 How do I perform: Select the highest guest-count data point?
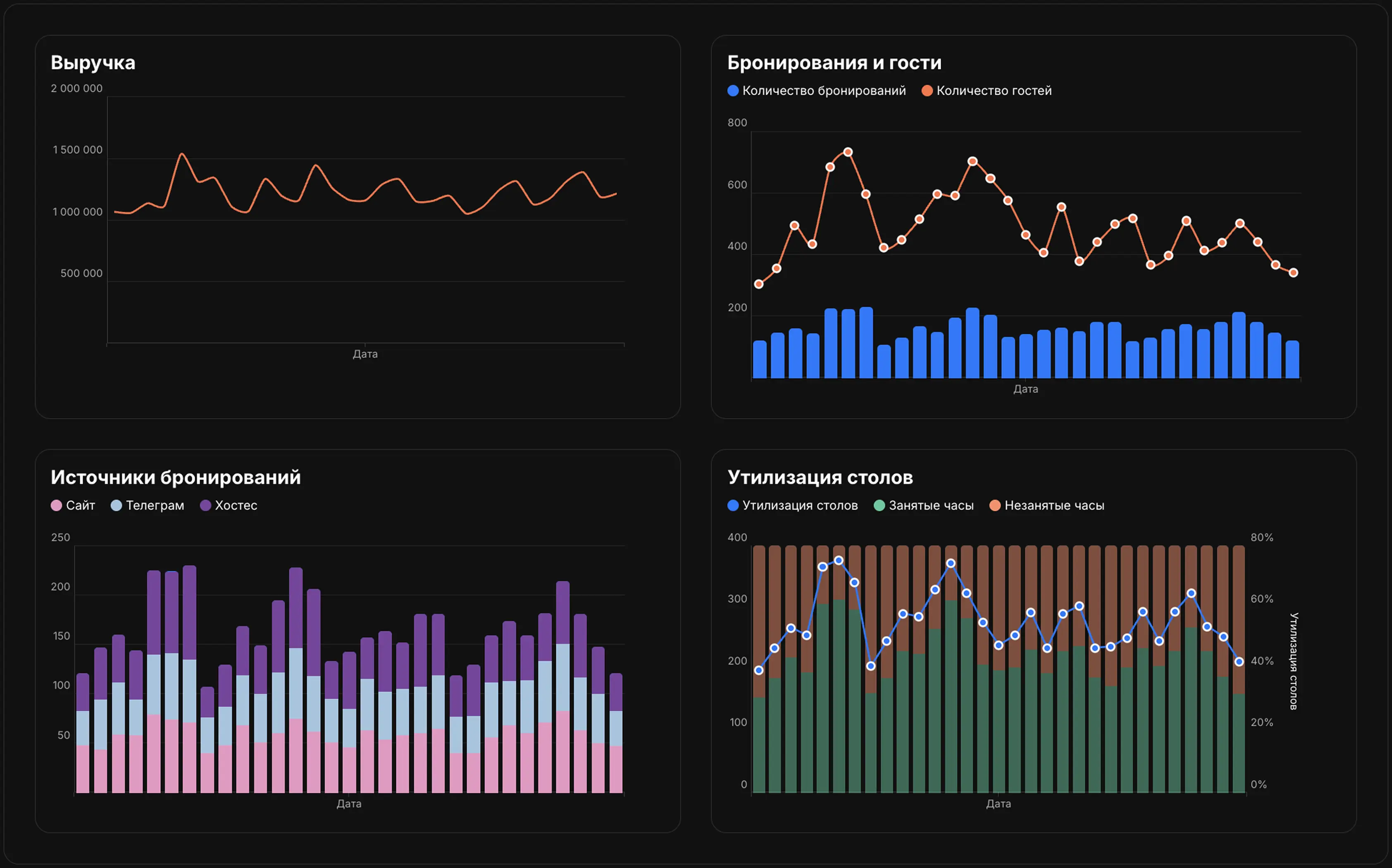[x=848, y=152]
